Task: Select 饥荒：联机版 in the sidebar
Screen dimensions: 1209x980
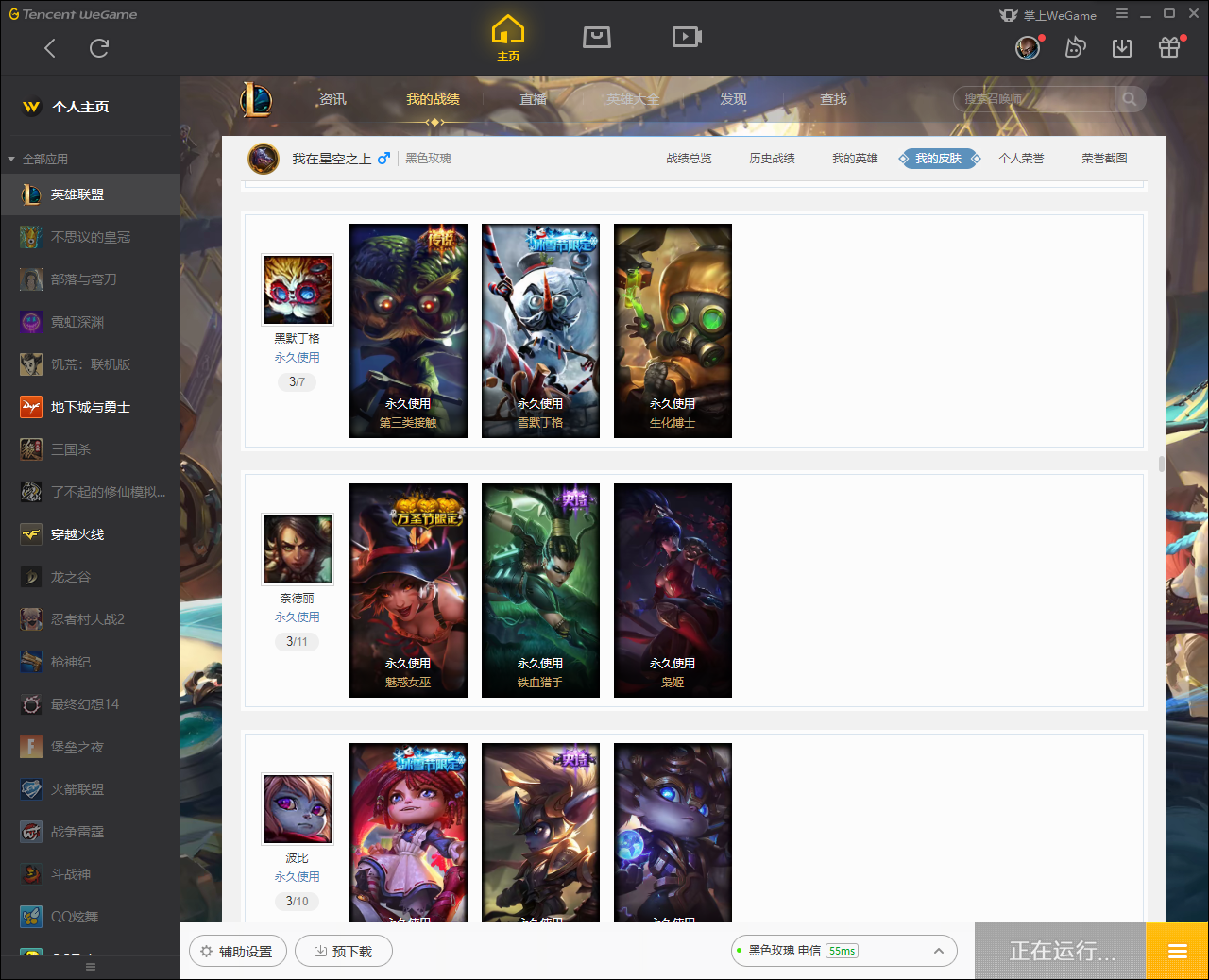Action: point(90,364)
